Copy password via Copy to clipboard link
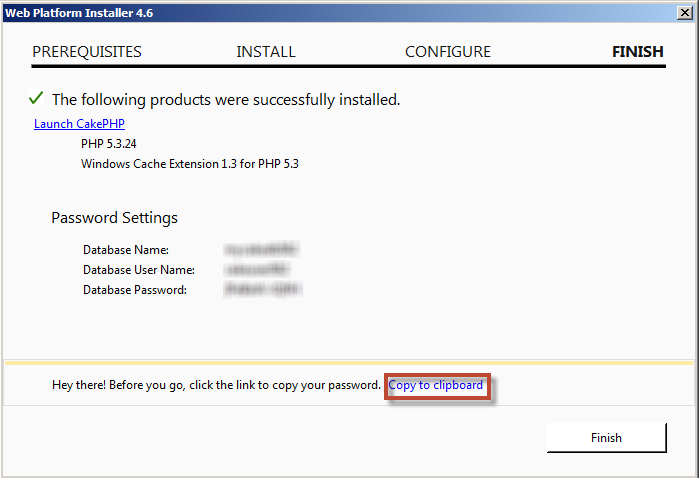 click(x=436, y=385)
